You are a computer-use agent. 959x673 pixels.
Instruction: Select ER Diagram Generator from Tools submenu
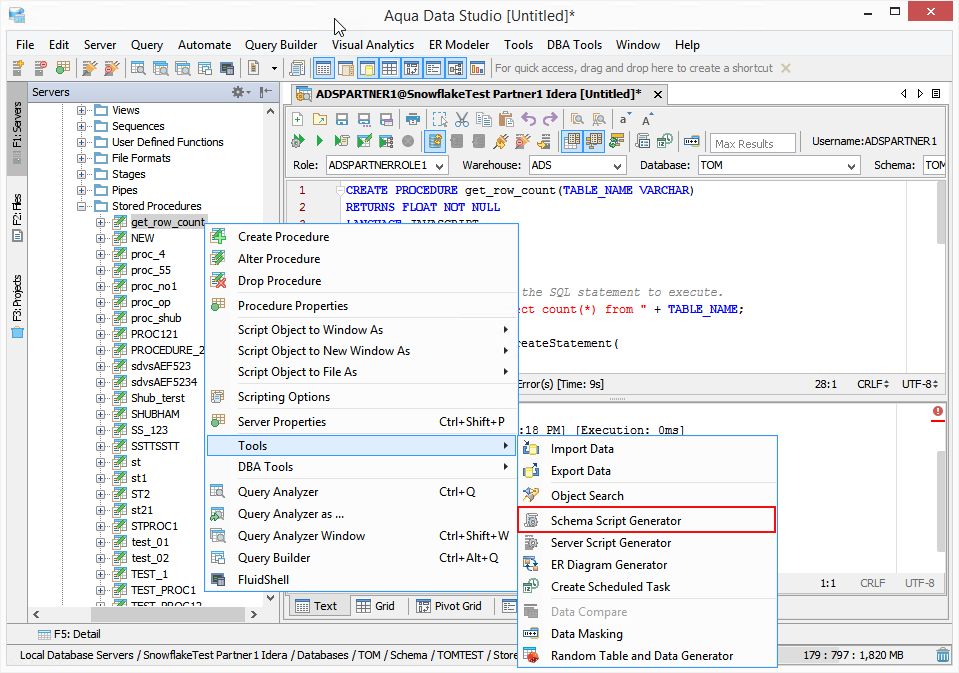pos(647,565)
